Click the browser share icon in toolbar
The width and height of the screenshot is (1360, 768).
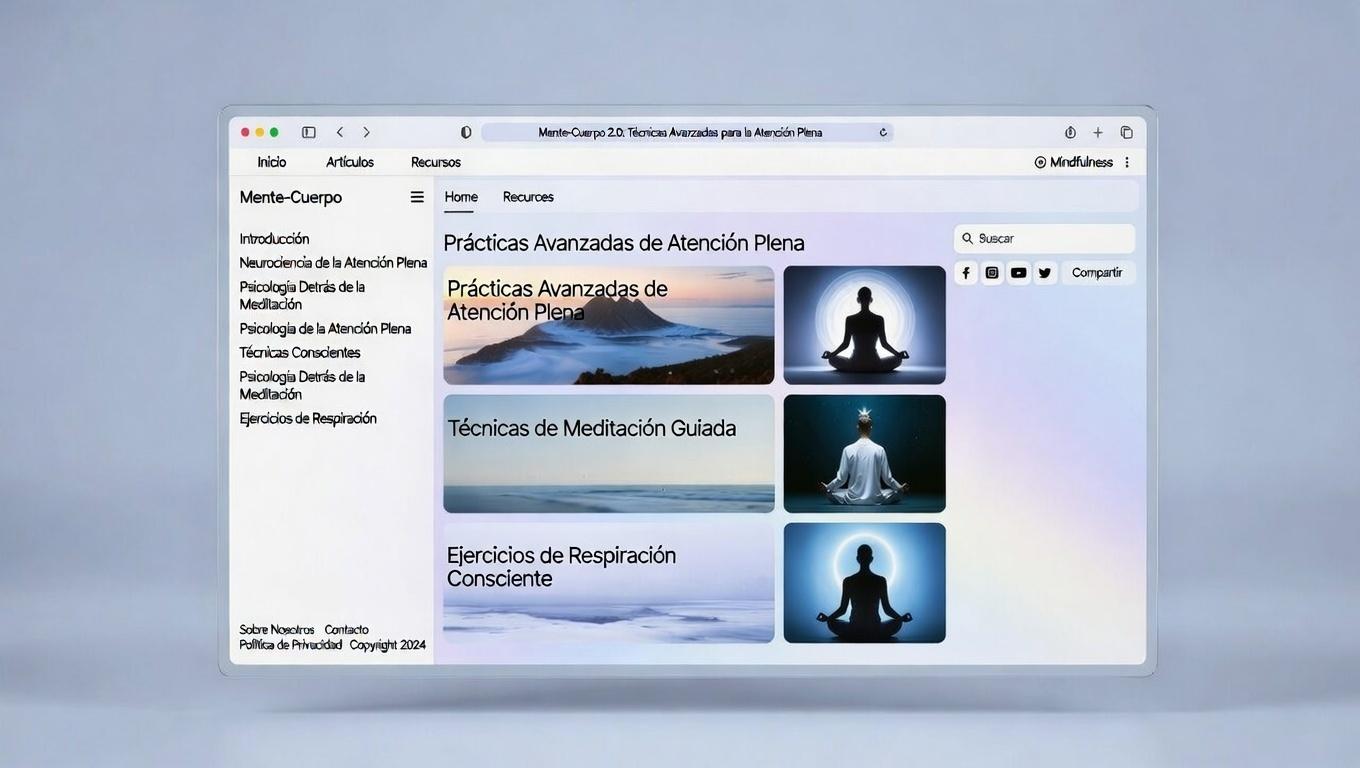pyautogui.click(x=1070, y=132)
